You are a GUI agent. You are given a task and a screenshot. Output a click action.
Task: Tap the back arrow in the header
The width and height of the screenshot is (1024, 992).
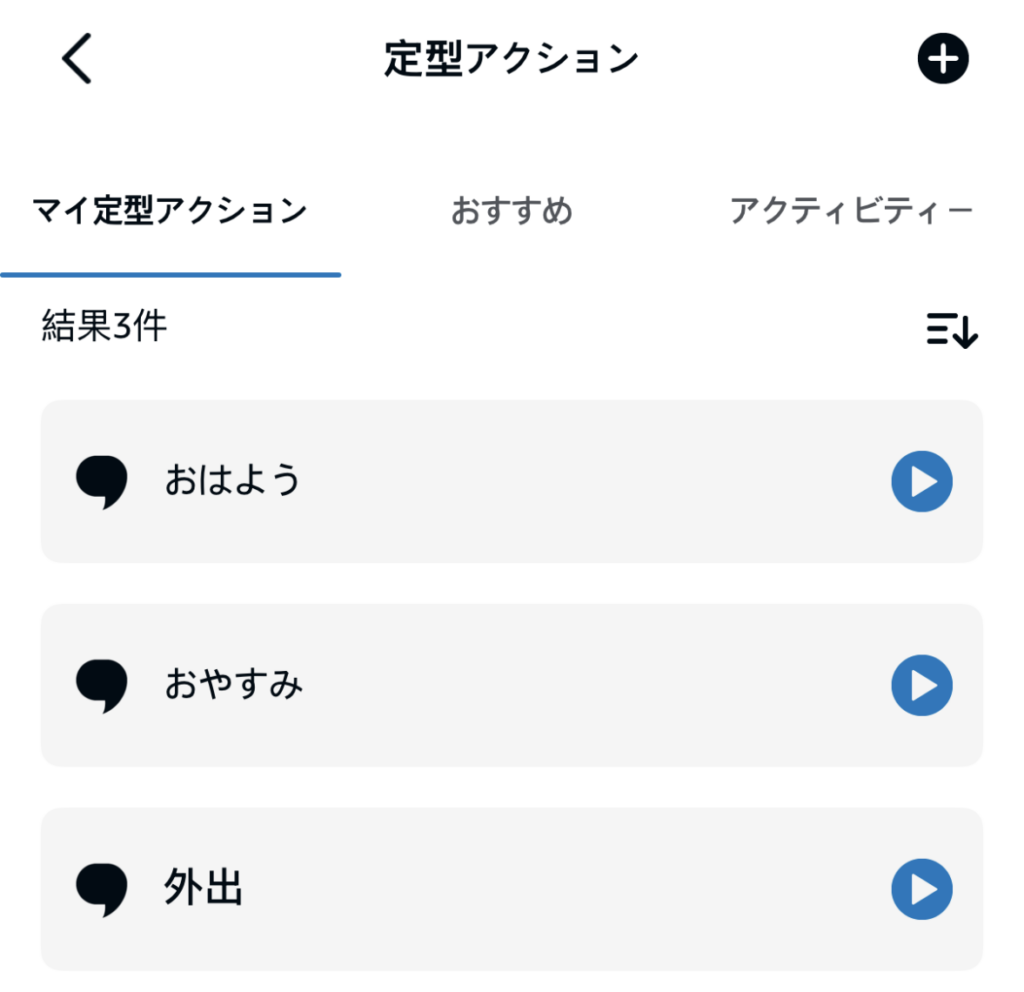click(x=77, y=59)
